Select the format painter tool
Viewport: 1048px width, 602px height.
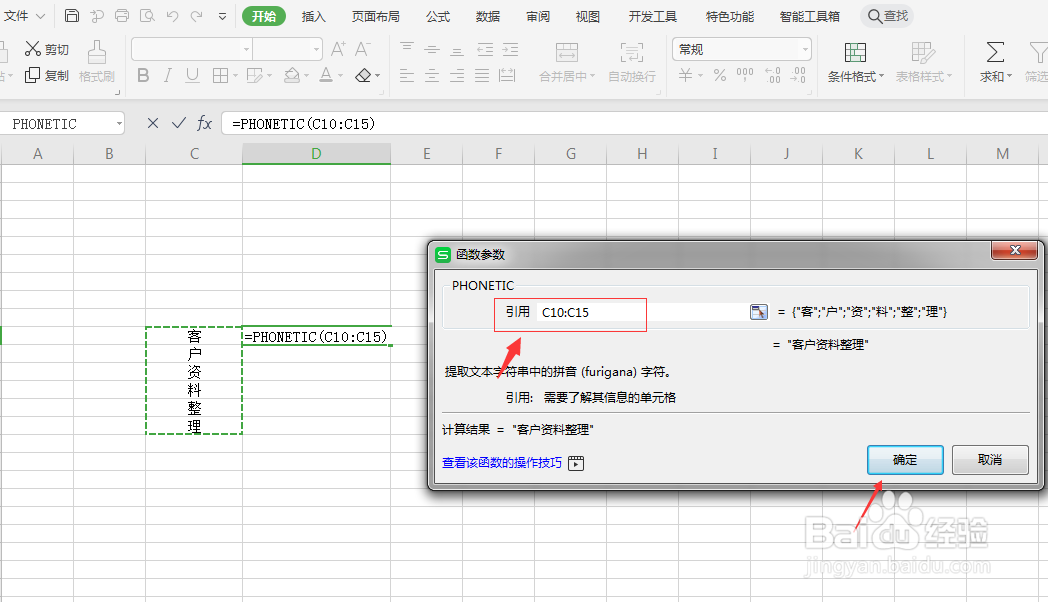coord(97,60)
